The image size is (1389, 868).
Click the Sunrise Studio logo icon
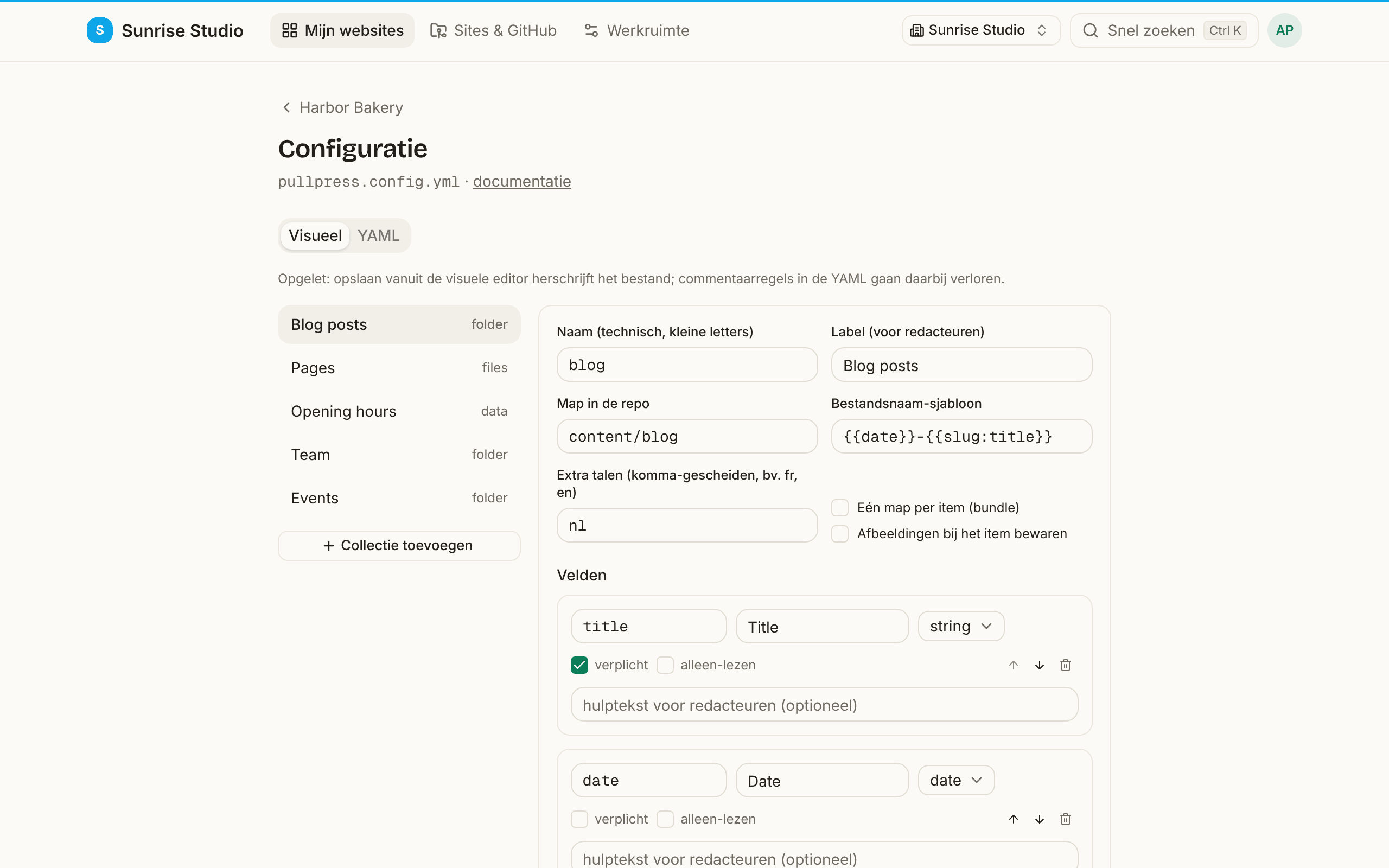coord(99,30)
